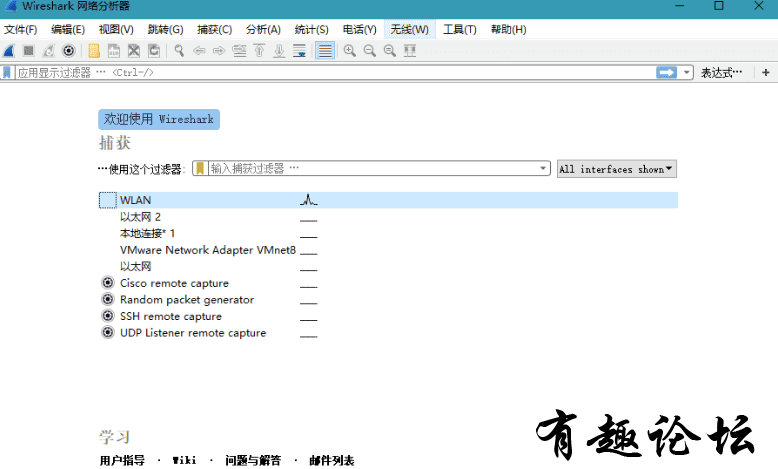Screen dimensions: 778x469
Task: Click the find packet magnifier icon
Action: click(179, 51)
